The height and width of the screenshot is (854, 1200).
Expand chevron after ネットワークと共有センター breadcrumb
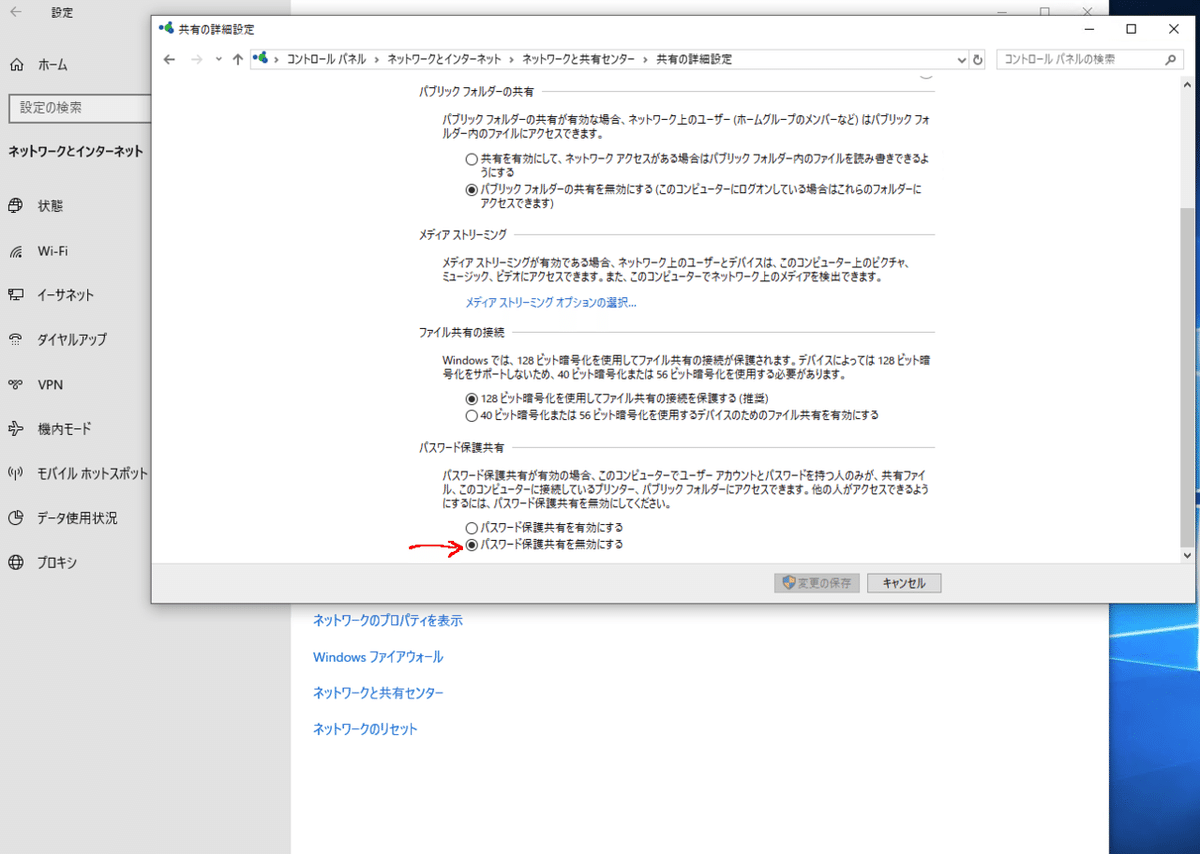(644, 59)
